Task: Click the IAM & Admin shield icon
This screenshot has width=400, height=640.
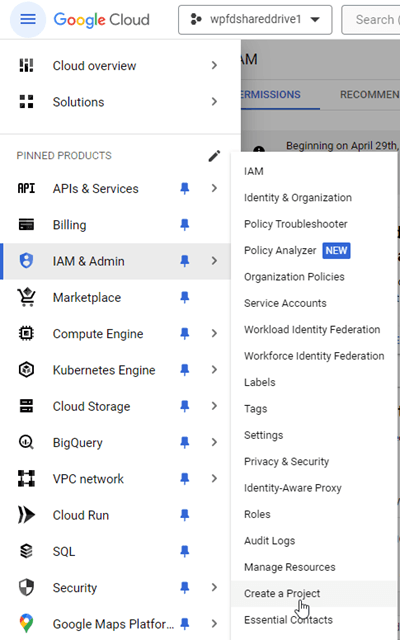Action: (27, 261)
